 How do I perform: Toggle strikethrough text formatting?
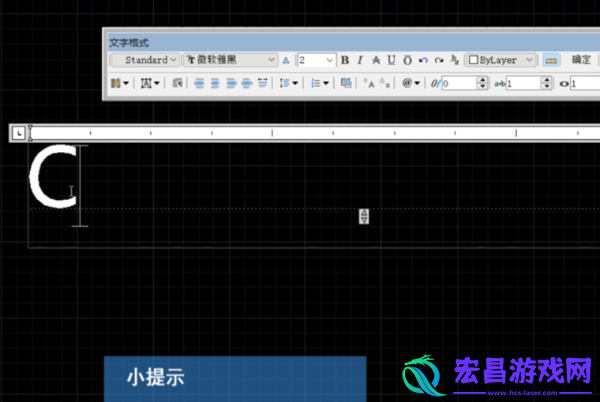click(x=376, y=60)
